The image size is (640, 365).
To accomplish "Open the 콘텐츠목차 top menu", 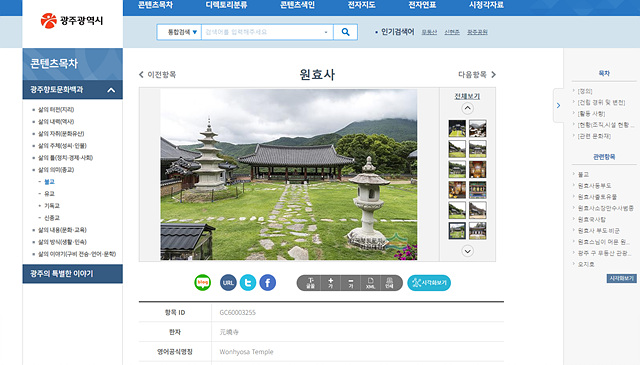I will coord(156,5).
